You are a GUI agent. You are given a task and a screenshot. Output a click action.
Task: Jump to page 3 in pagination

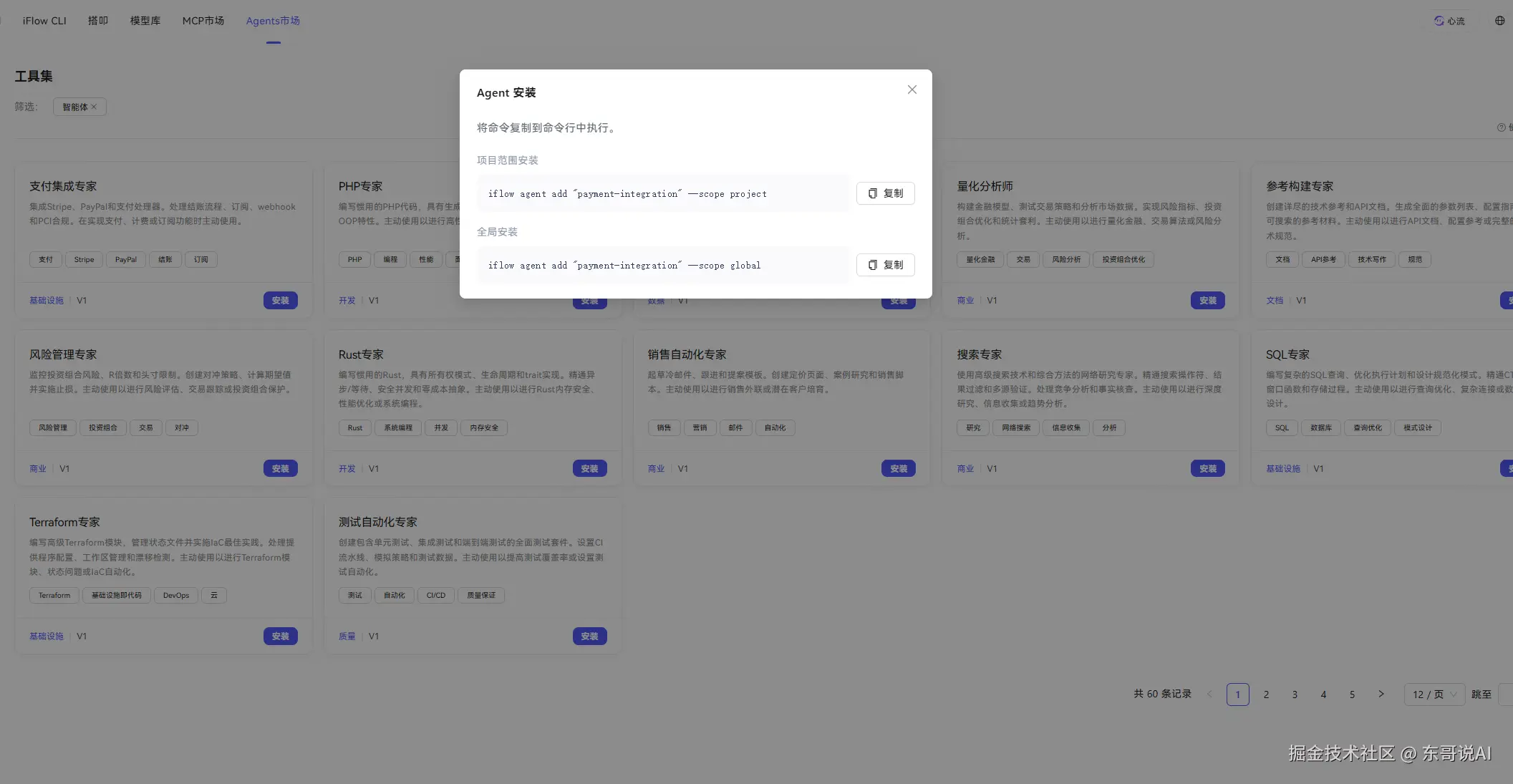pos(1295,694)
